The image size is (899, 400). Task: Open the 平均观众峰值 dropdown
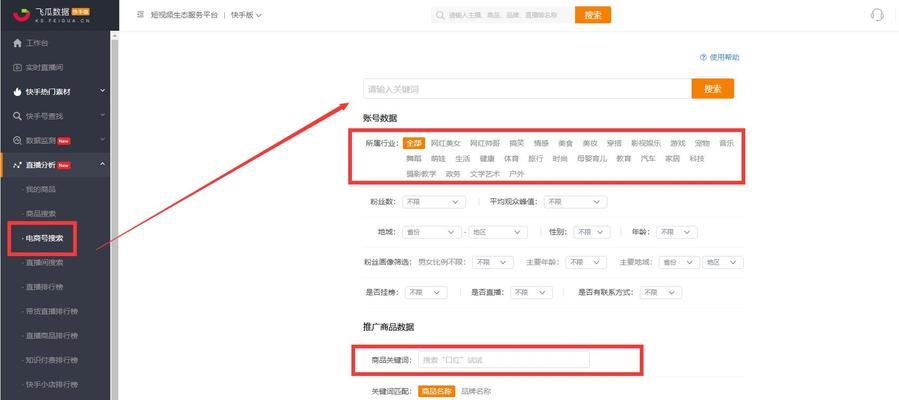(x=575, y=202)
